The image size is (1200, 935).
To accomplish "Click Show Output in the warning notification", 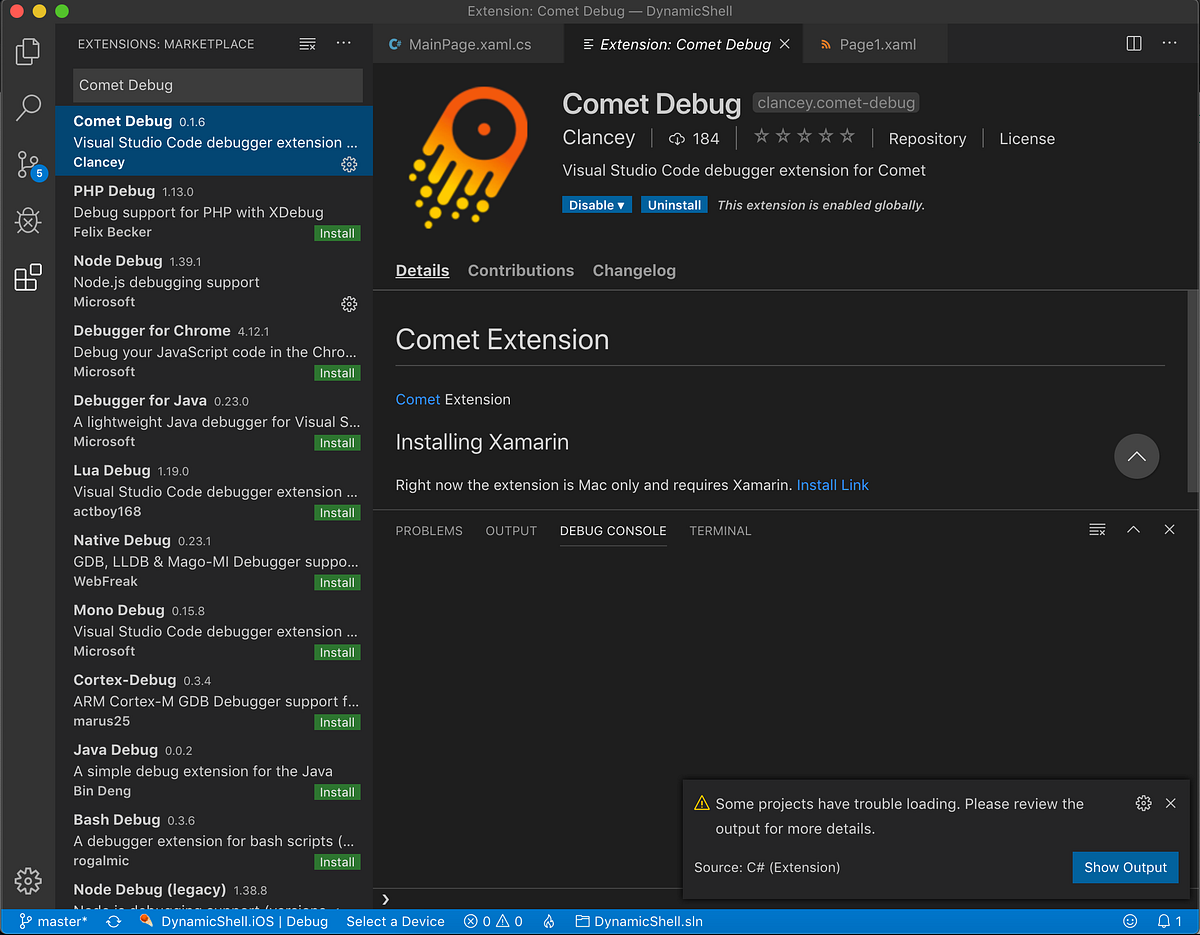I will (x=1125, y=867).
